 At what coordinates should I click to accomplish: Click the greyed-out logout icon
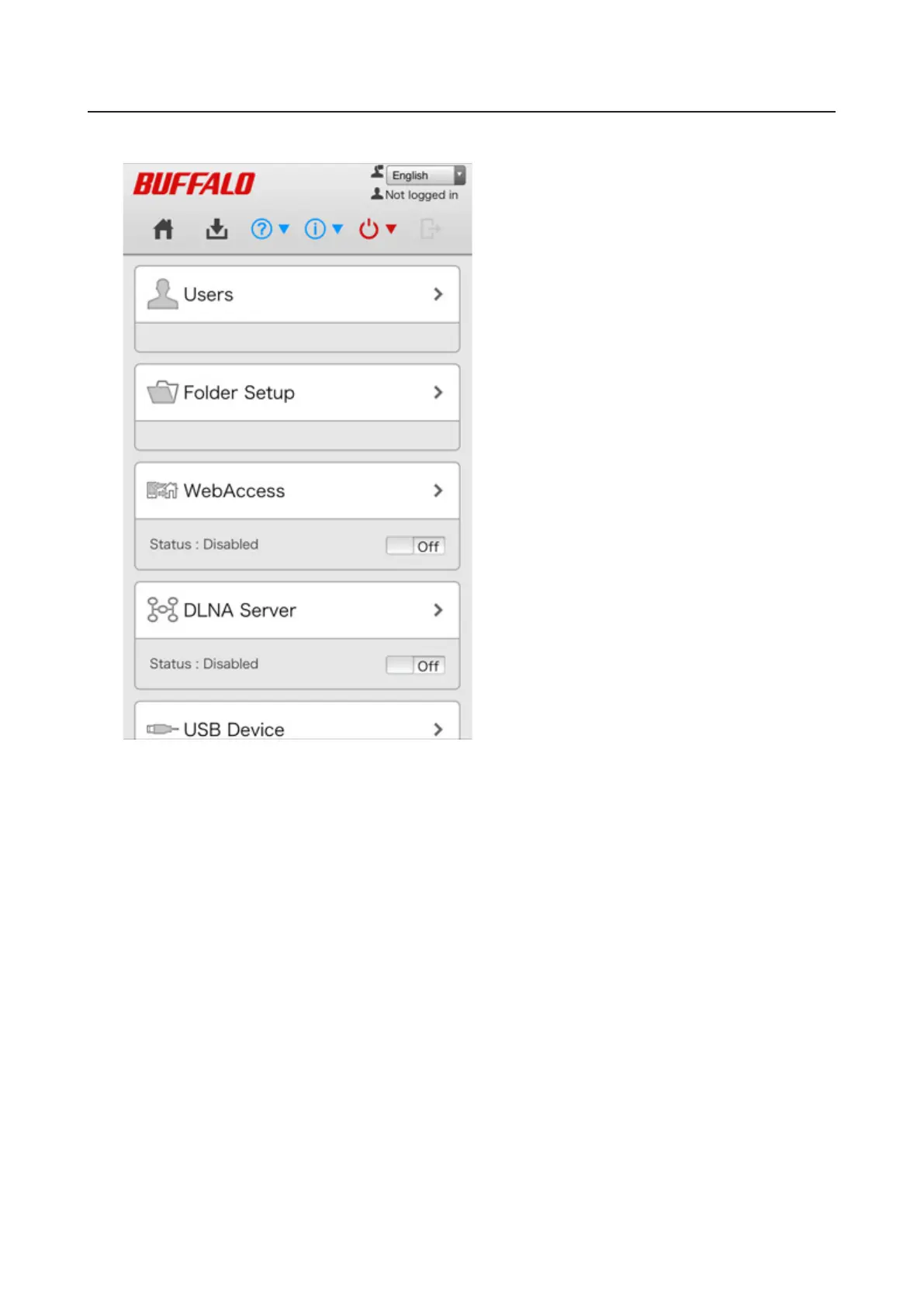coord(430,229)
